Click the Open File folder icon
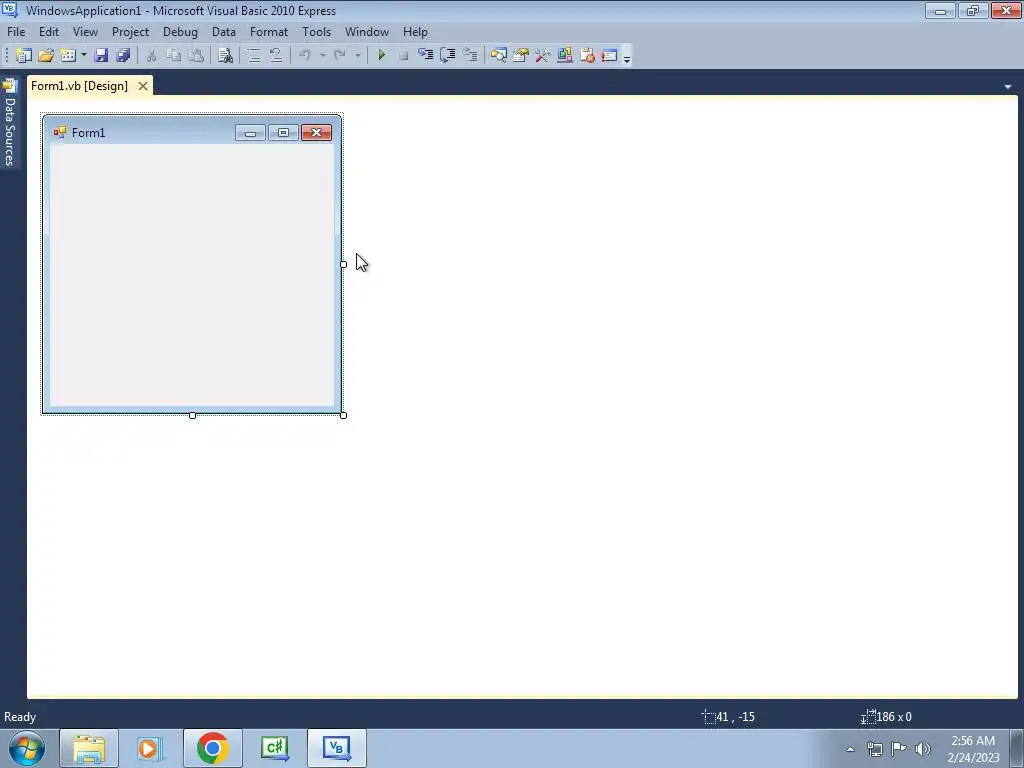 click(x=46, y=56)
